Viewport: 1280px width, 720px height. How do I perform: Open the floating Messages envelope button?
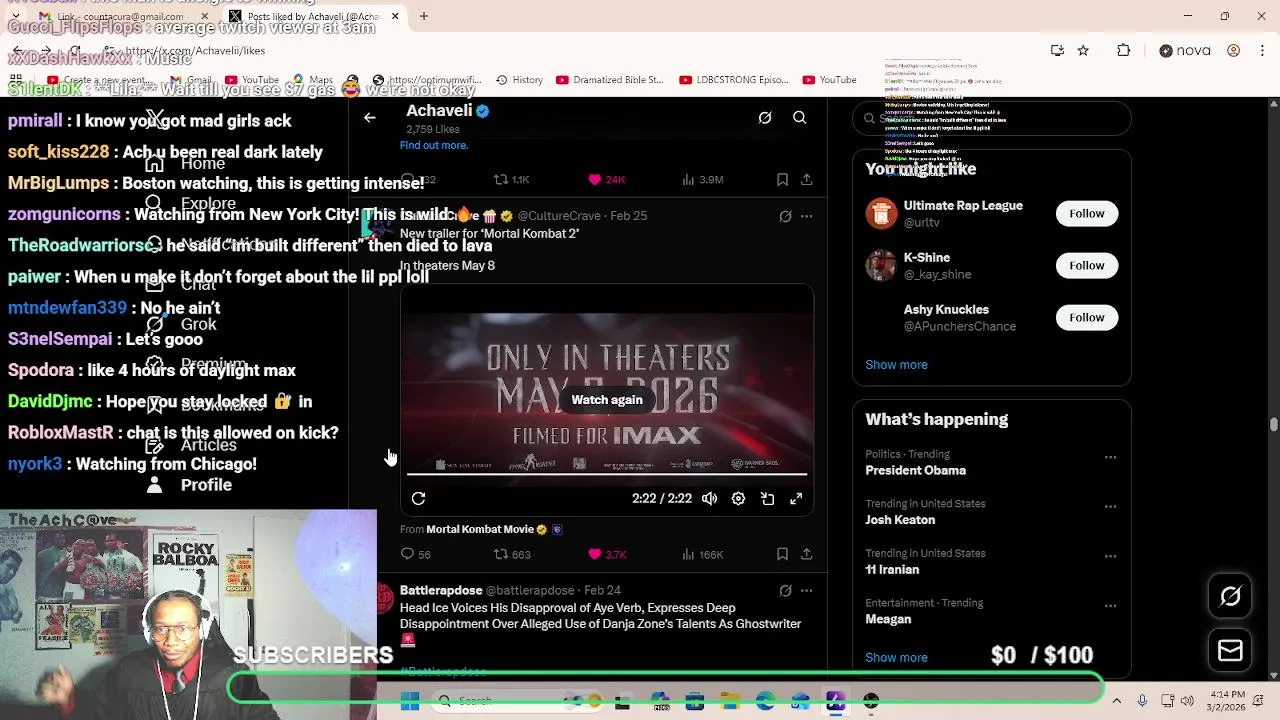1230,651
